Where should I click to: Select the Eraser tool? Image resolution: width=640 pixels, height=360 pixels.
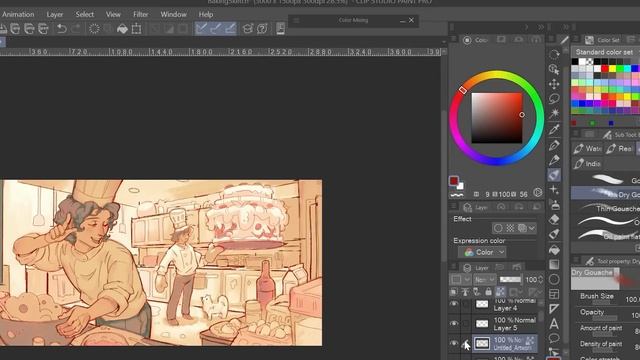[x=554, y=219]
